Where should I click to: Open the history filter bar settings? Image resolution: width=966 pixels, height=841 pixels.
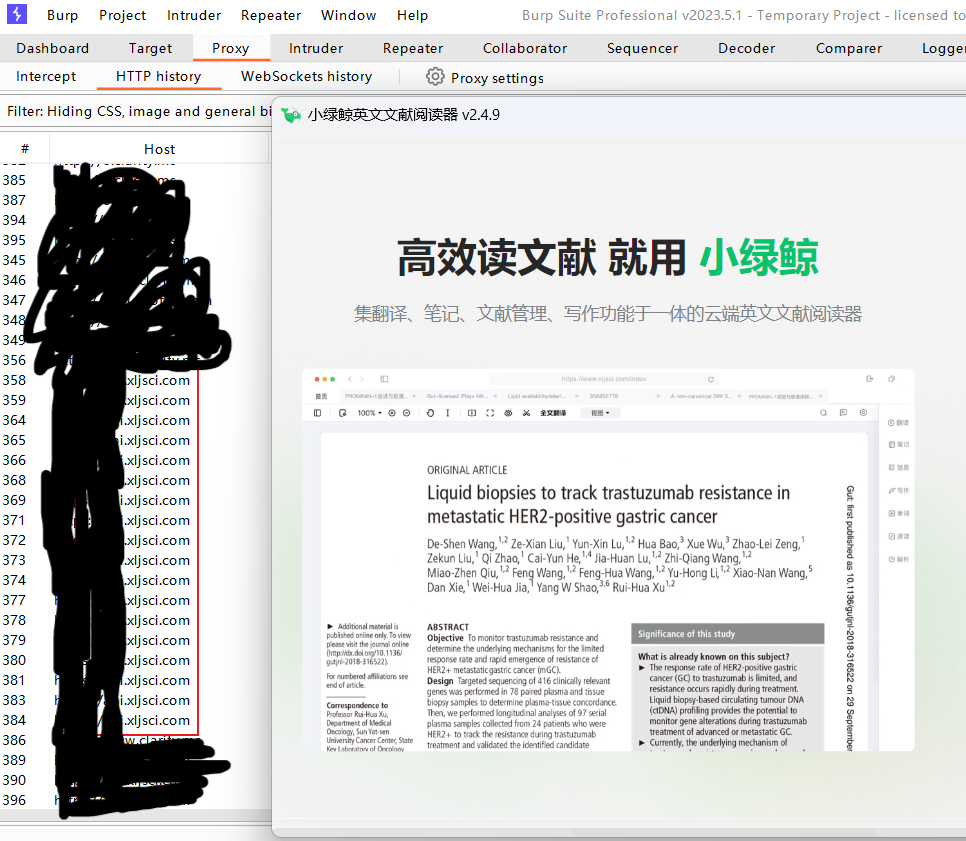coord(136,112)
